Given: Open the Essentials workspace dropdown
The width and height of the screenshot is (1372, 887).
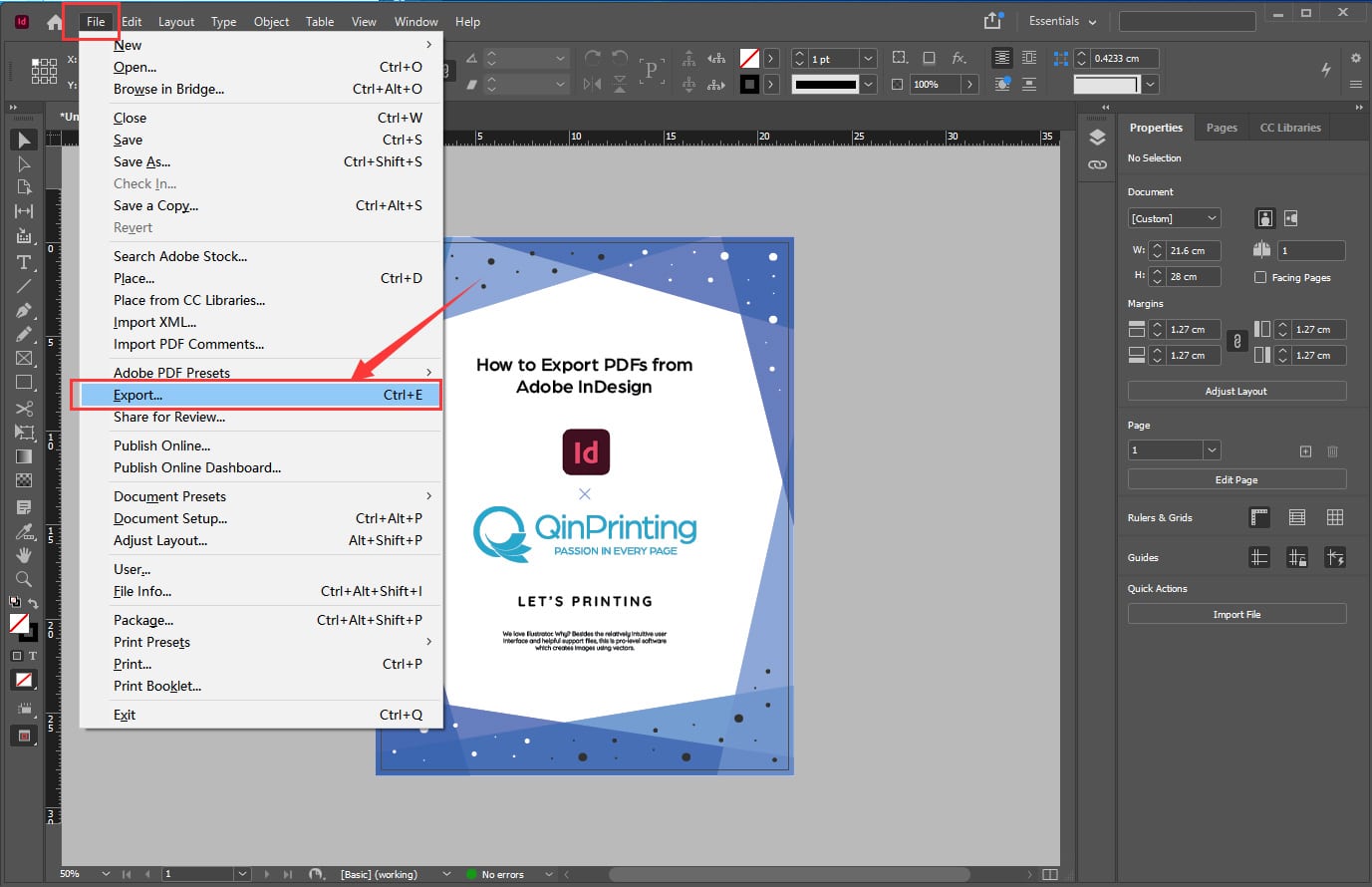Looking at the screenshot, I should (x=1062, y=21).
